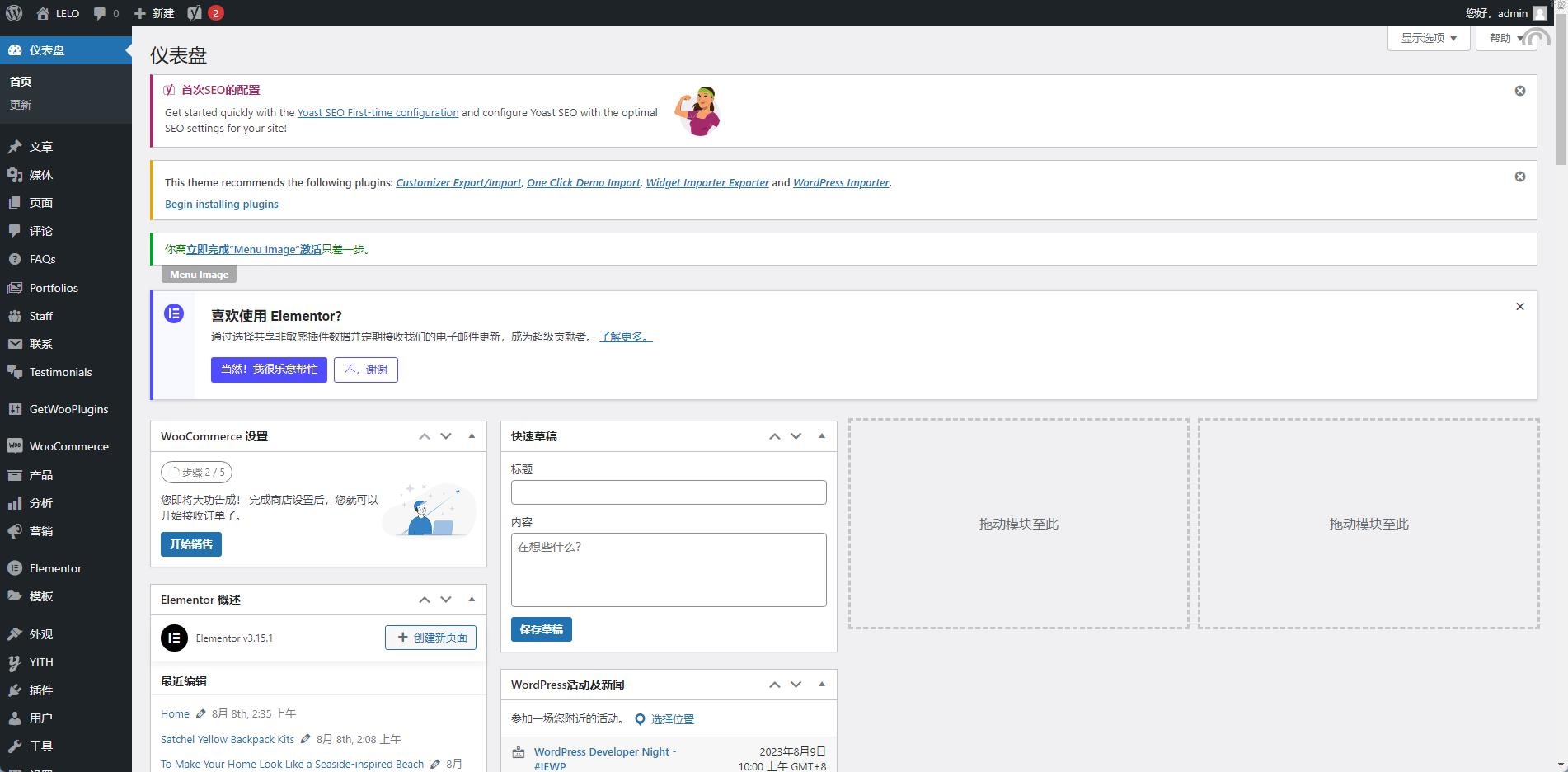Expand the 显示选项 dropdown
This screenshot has height=772, width=1568.
1428,38
